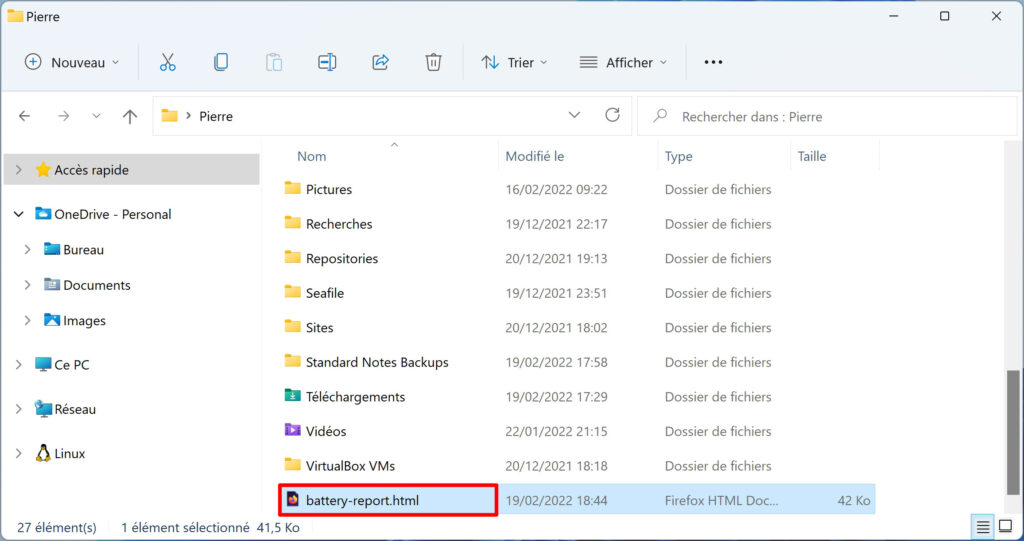
Task: Open the three-dots more options menu
Action: [713, 62]
